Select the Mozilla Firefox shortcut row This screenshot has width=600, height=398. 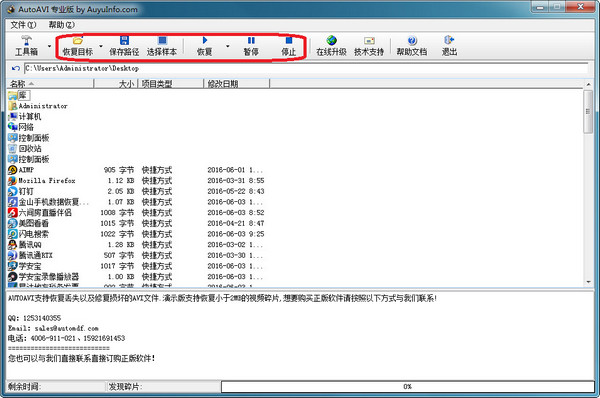tap(136, 181)
